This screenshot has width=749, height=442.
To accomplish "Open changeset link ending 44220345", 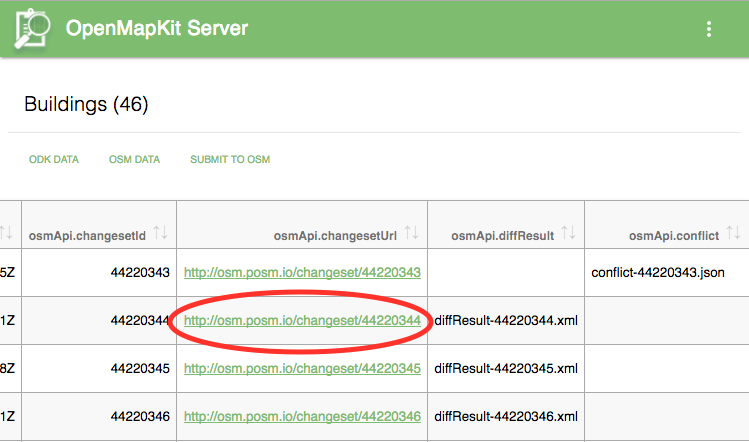I will (302, 368).
